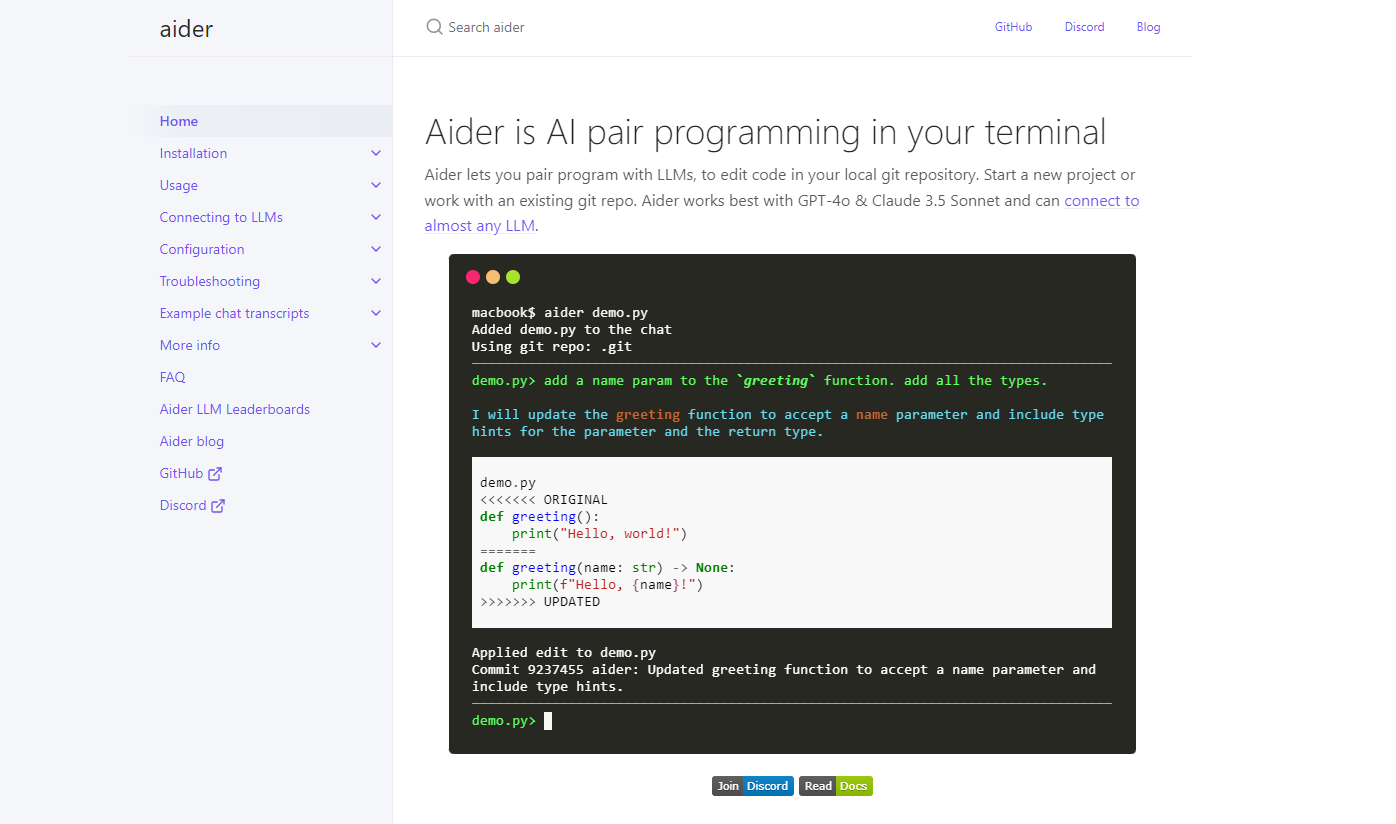Expand the Connecting to LLMs chevron

click(376, 217)
